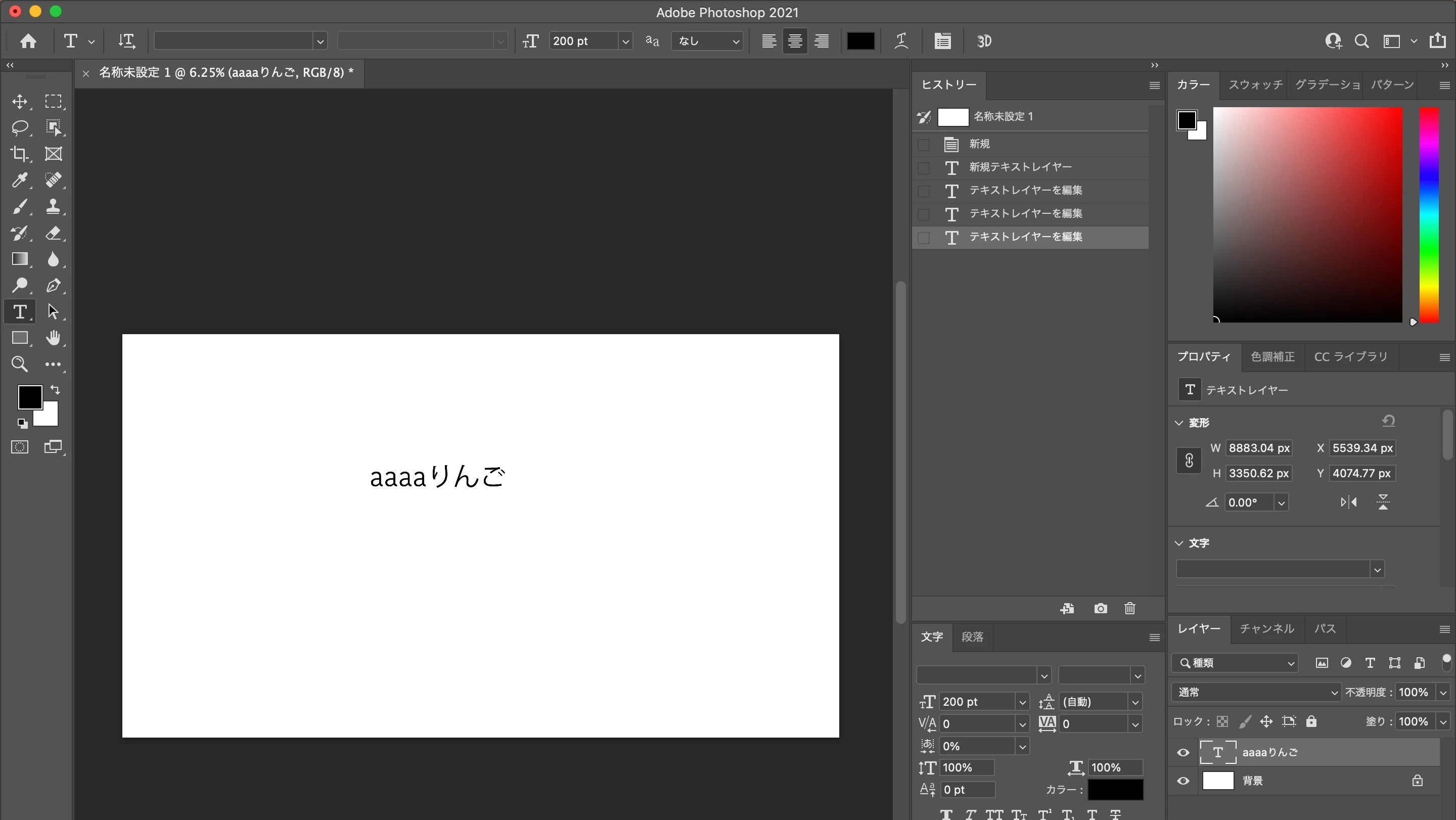Choose the Pen tool

point(53,286)
